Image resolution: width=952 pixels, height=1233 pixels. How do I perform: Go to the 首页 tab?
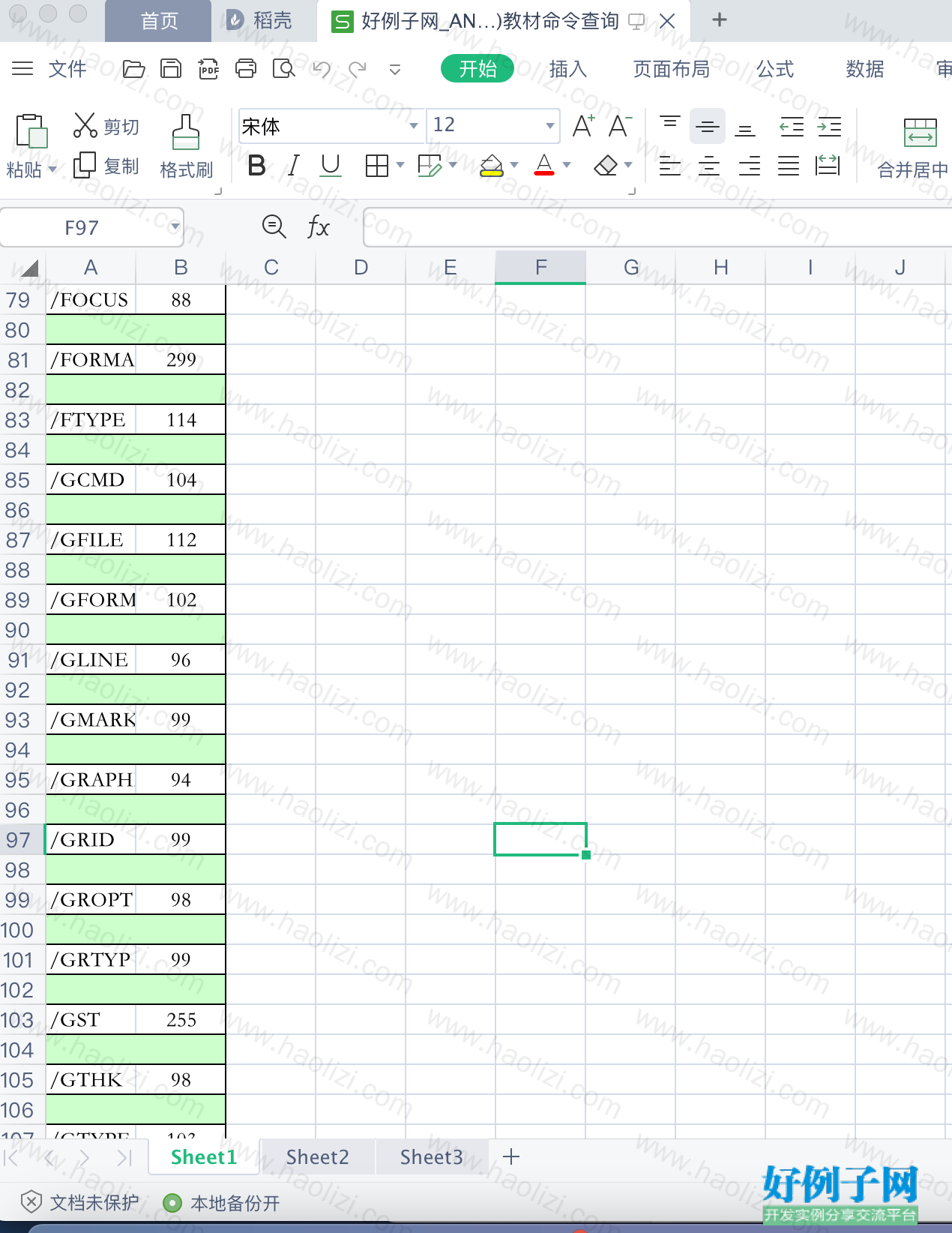159,21
